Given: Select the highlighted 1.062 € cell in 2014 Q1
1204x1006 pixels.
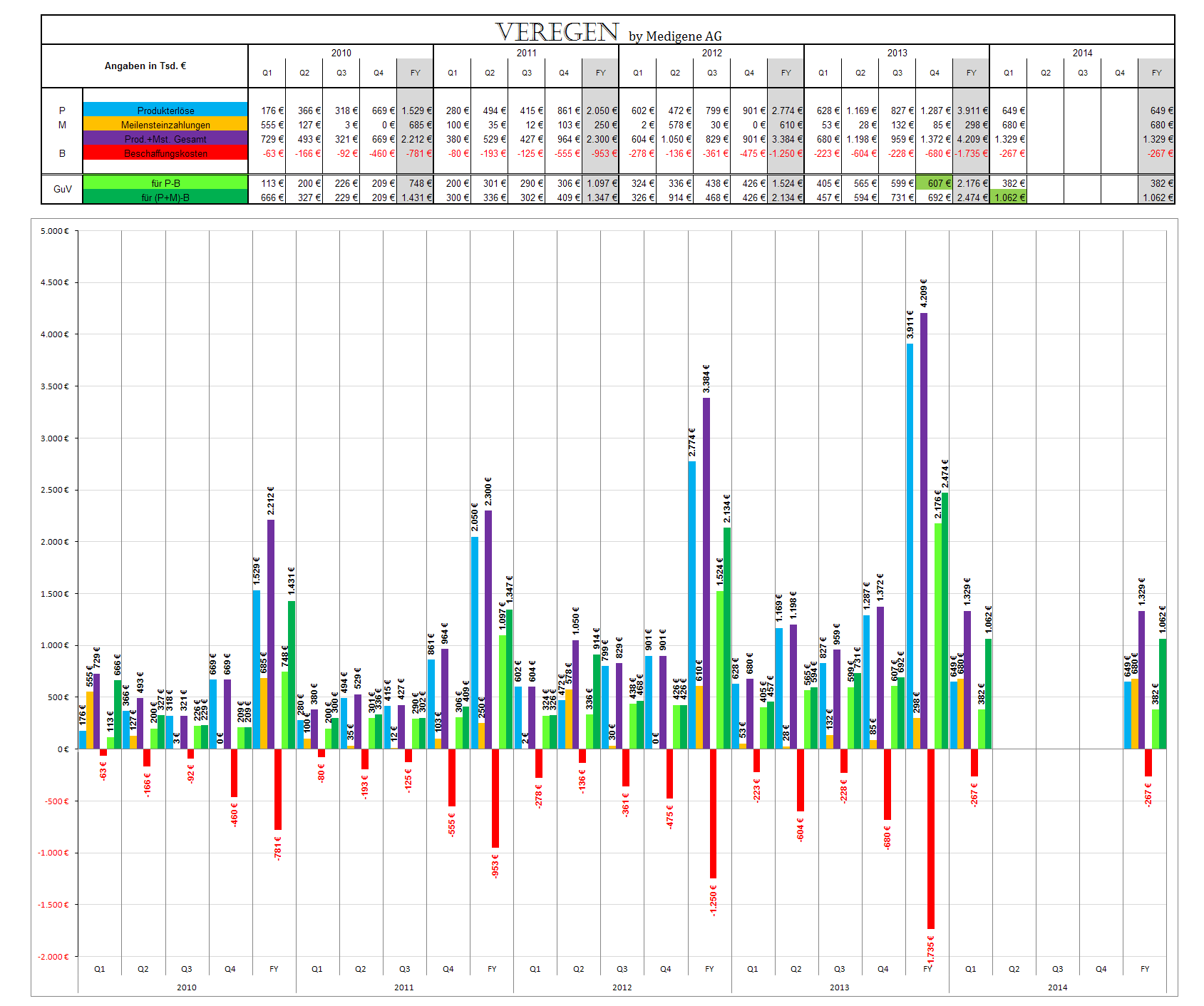Looking at the screenshot, I should (1008, 197).
